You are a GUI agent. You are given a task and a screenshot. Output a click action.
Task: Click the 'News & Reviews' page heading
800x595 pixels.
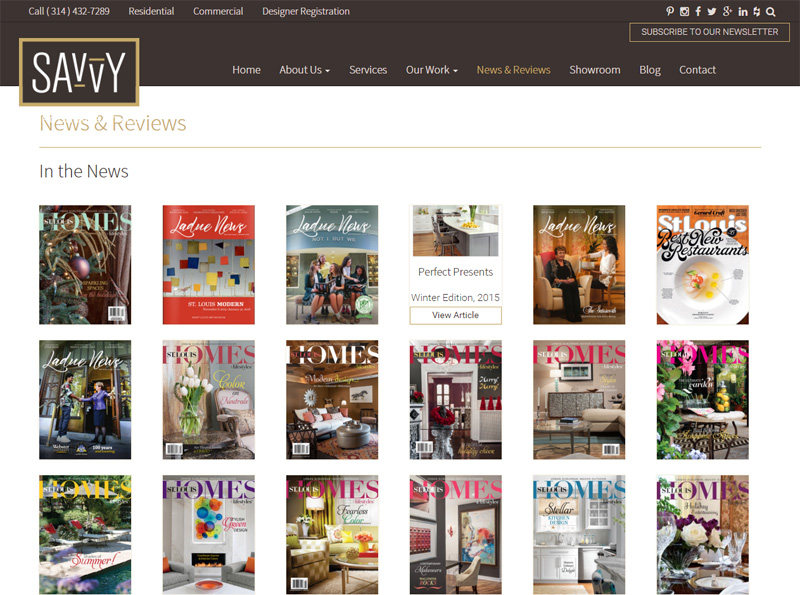(113, 123)
